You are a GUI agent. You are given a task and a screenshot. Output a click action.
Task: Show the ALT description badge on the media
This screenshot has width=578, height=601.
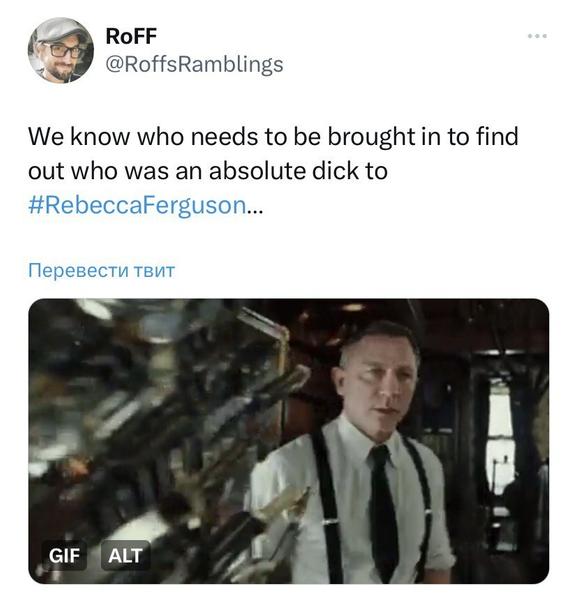[125, 555]
